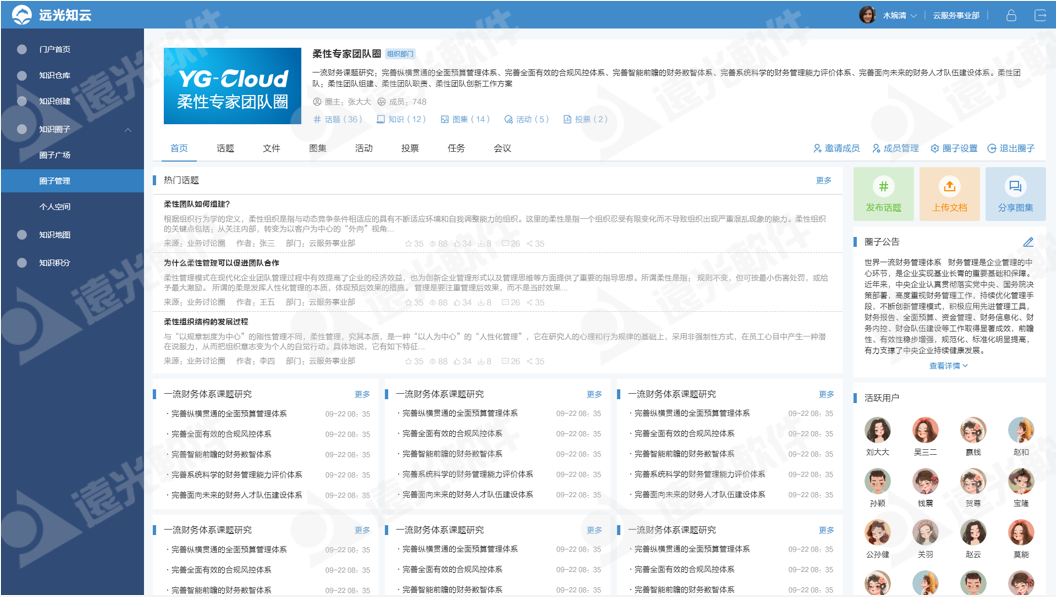This screenshot has width=1056, height=597.
Task: Click the 话题 (36) count link
Action: pos(338,120)
